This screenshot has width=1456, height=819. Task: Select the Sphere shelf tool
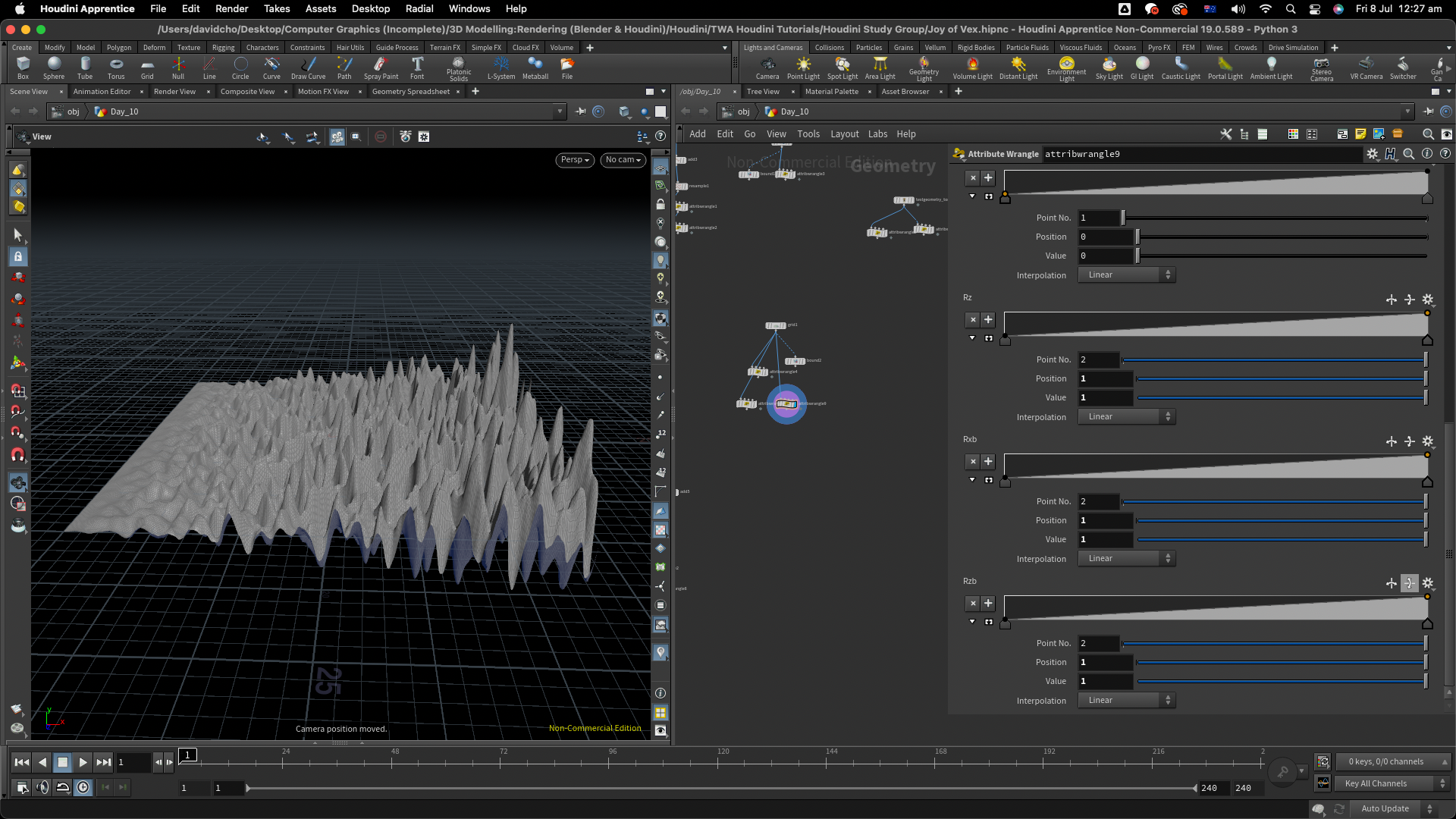(x=54, y=67)
